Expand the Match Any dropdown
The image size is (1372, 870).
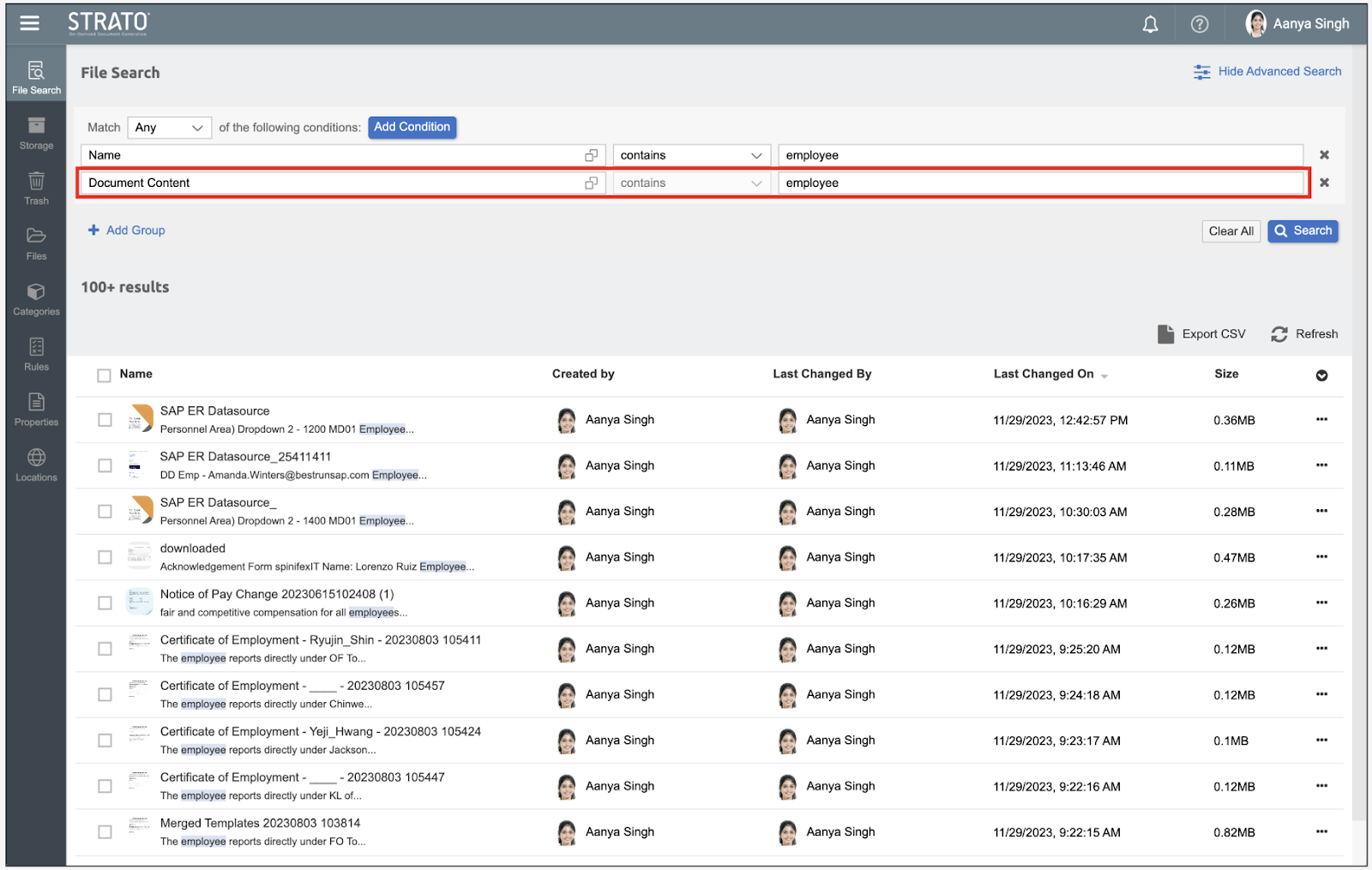coord(169,128)
